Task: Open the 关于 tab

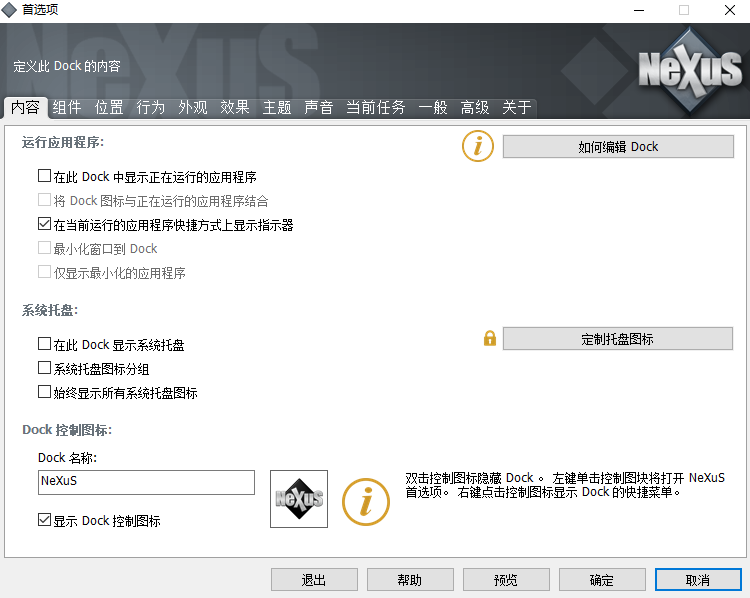Action: 517,107
